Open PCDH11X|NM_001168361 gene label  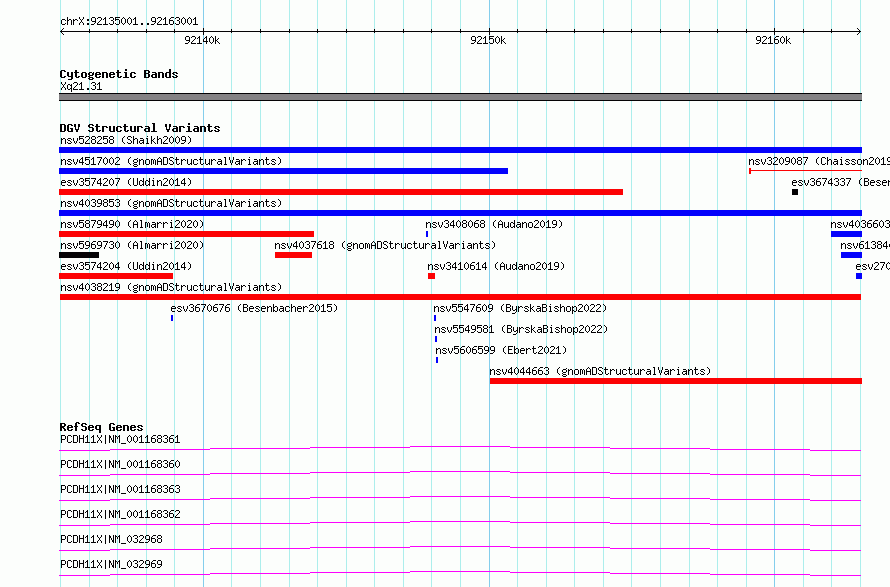[120, 439]
